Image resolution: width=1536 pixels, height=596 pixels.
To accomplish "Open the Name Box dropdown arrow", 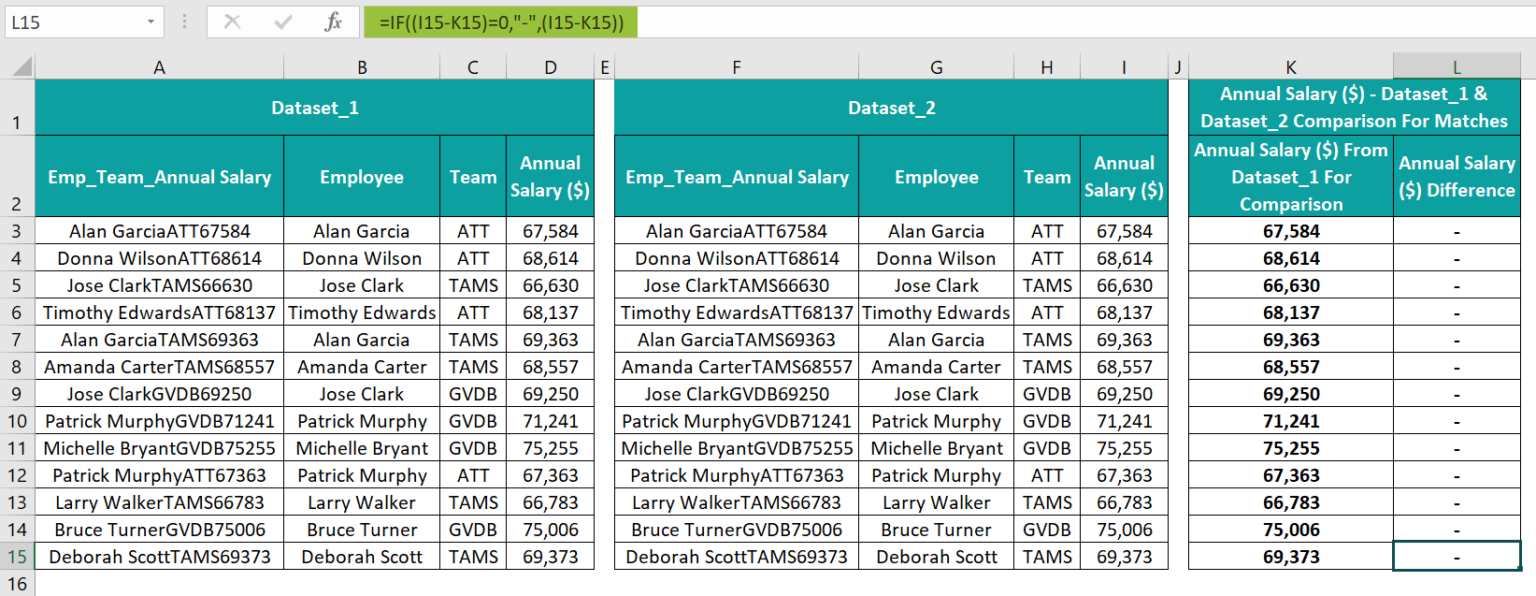I will [x=151, y=21].
